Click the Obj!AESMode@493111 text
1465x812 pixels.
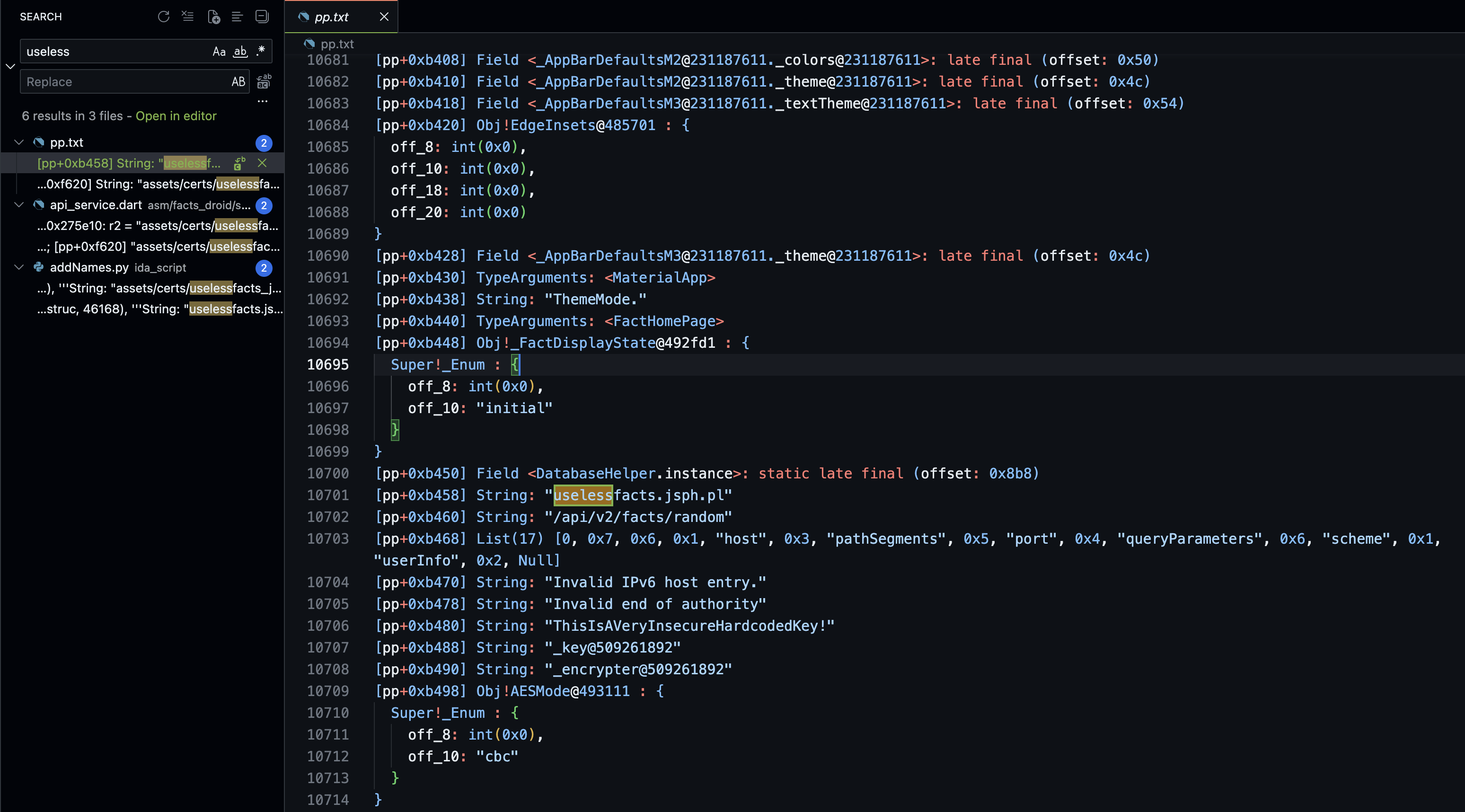553,691
